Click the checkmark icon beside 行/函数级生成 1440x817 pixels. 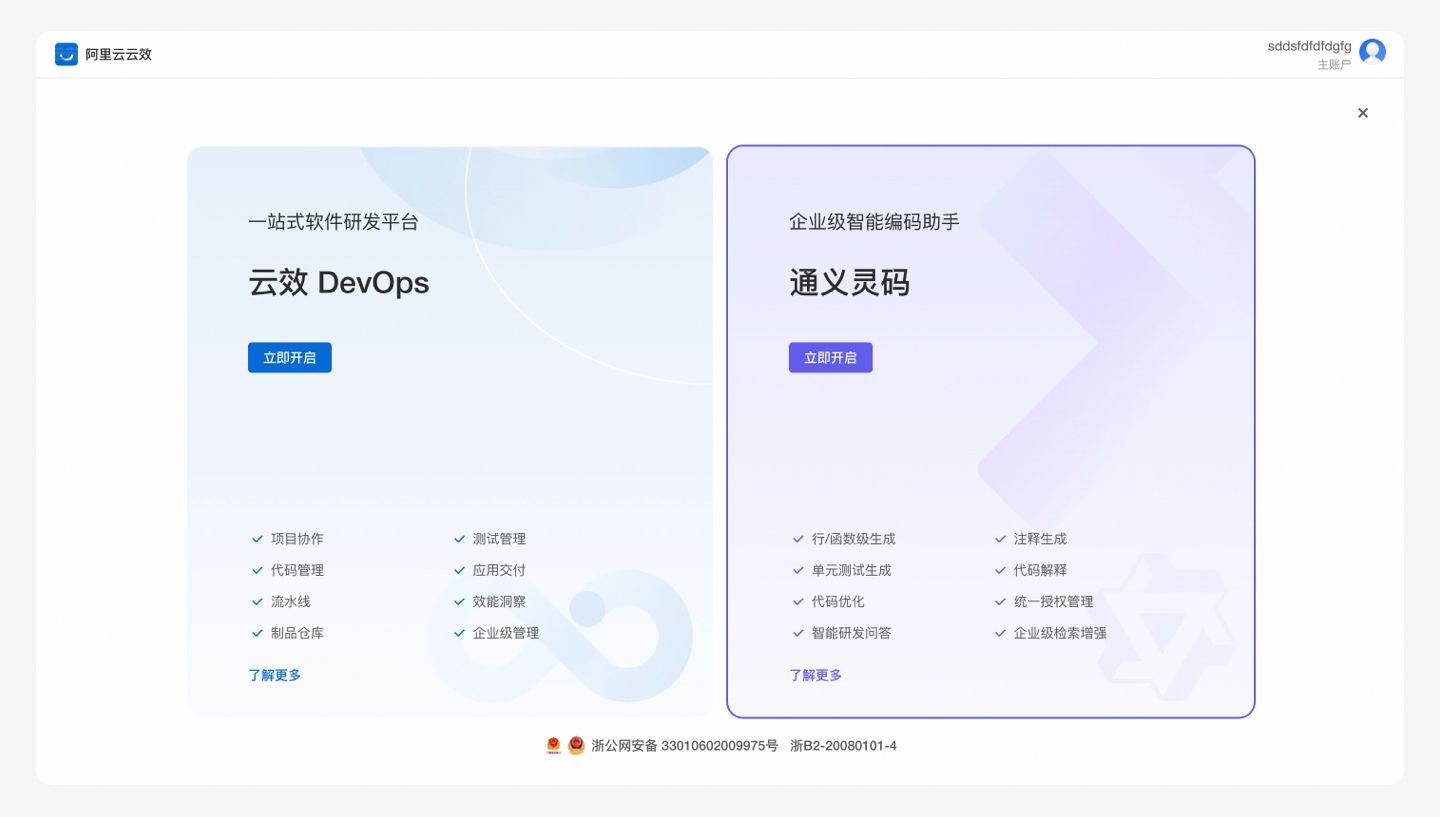pyautogui.click(x=798, y=539)
